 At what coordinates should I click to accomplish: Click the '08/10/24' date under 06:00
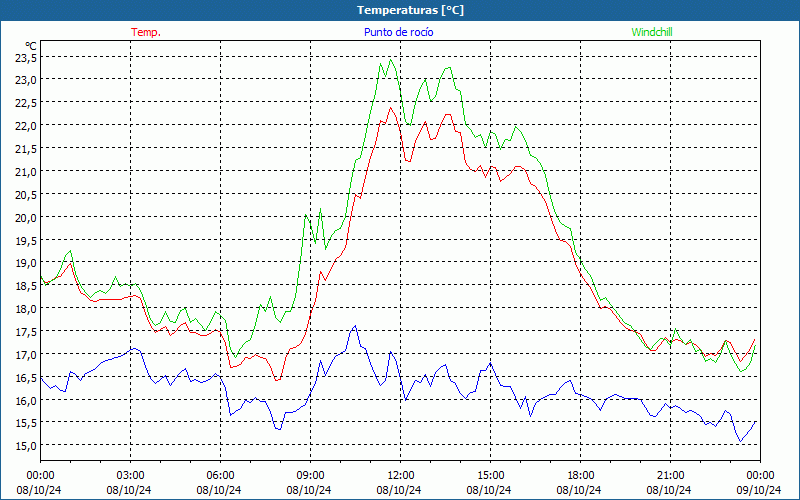[219, 490]
